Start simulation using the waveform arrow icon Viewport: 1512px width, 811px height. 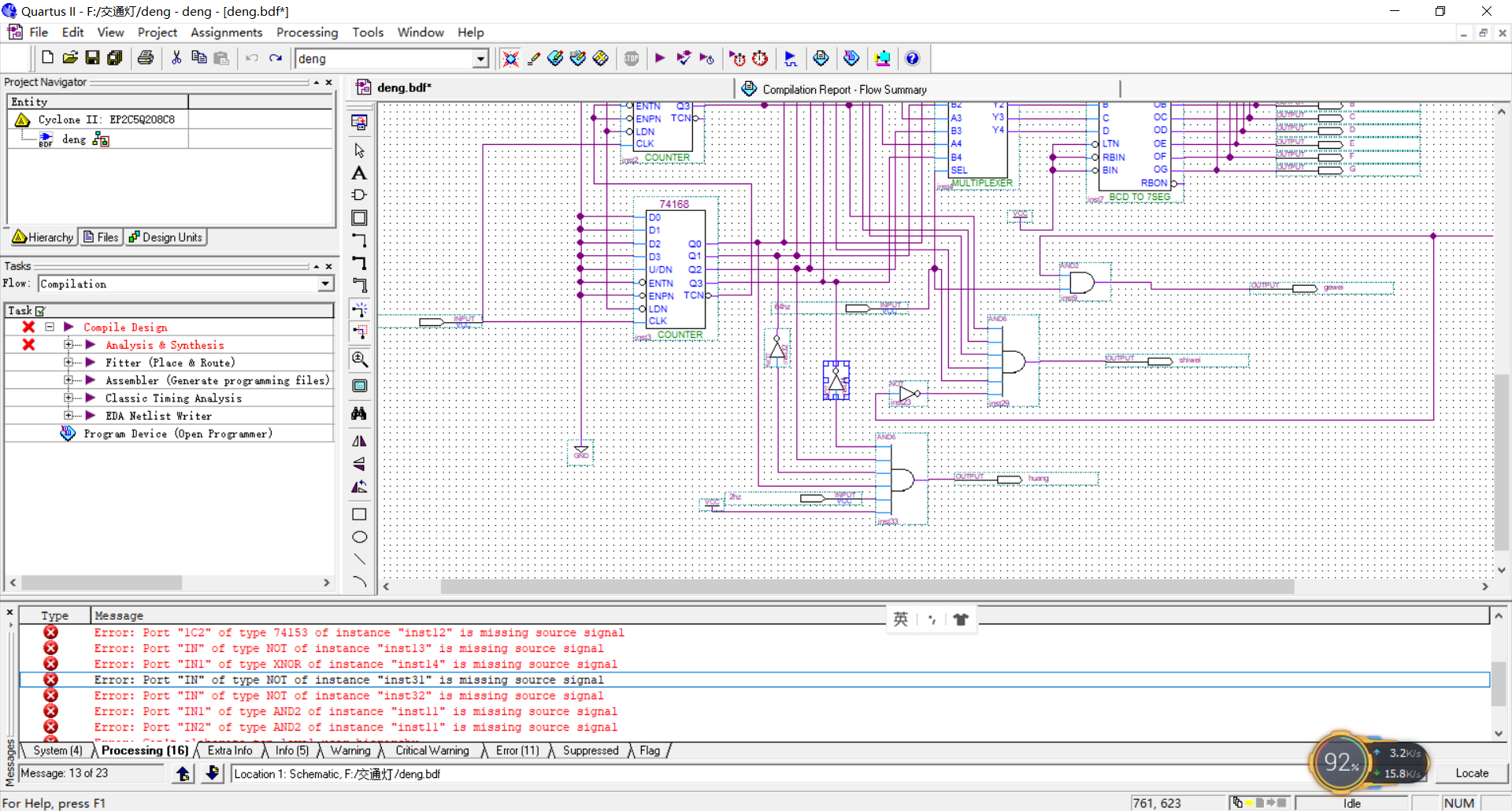tap(791, 57)
